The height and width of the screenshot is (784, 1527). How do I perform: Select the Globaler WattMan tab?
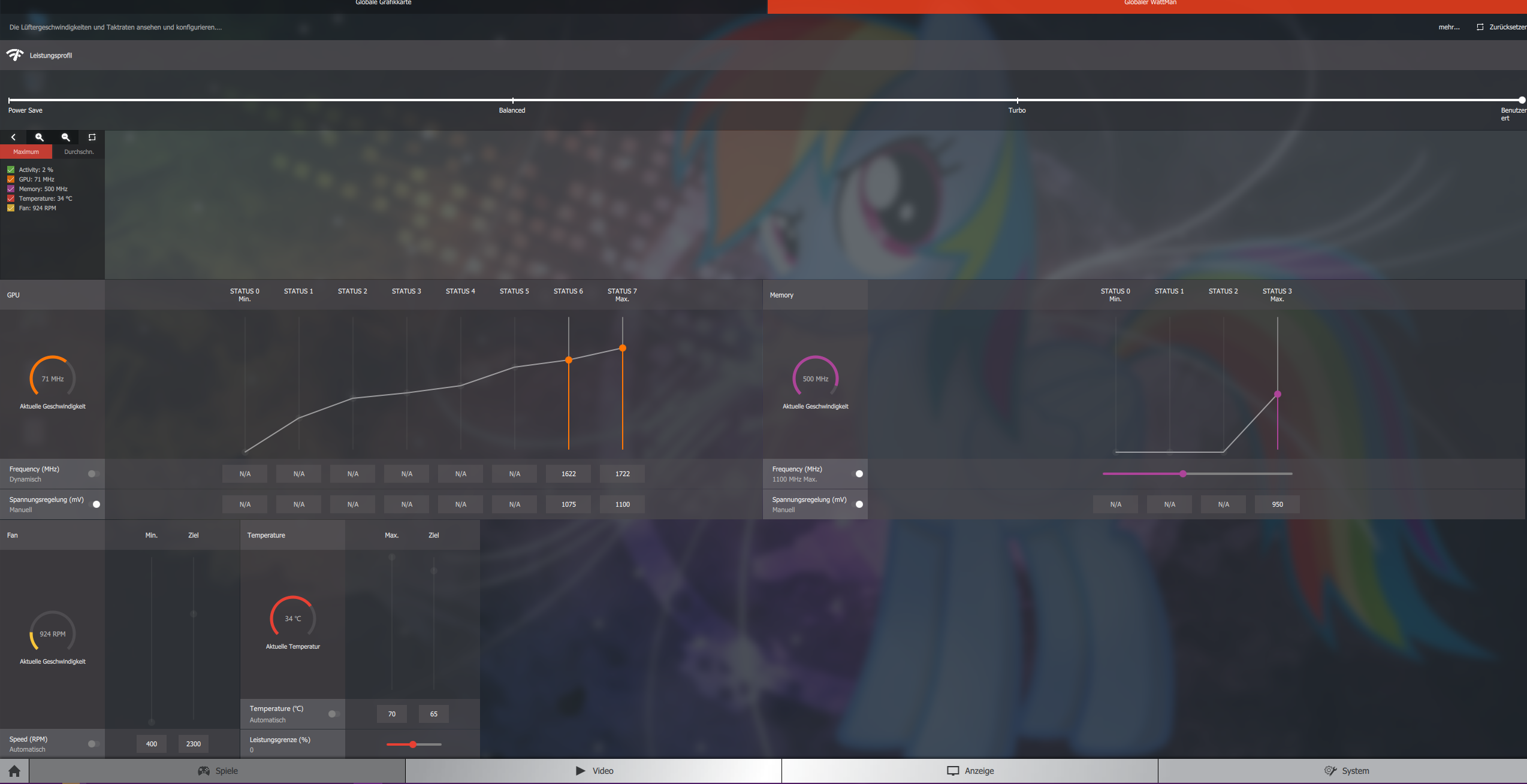(x=1149, y=5)
